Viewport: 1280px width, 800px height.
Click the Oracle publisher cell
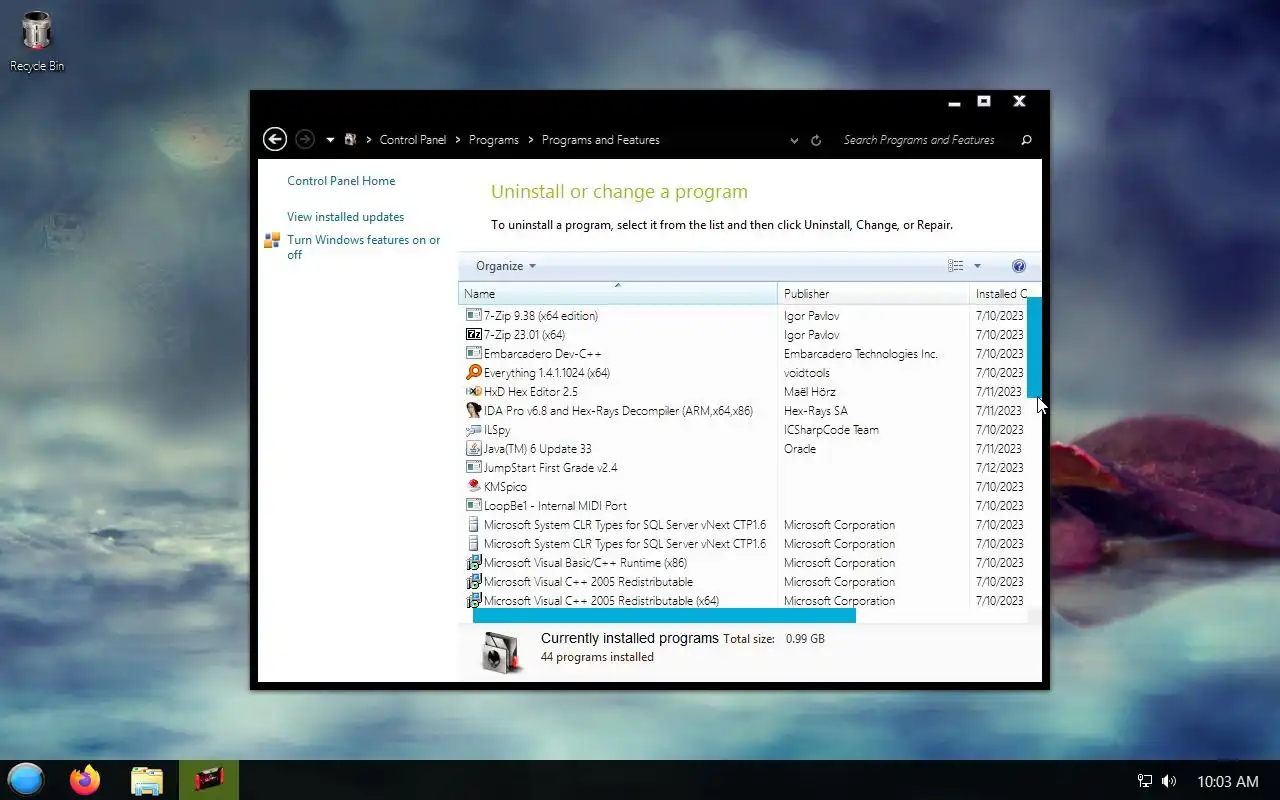click(800, 449)
